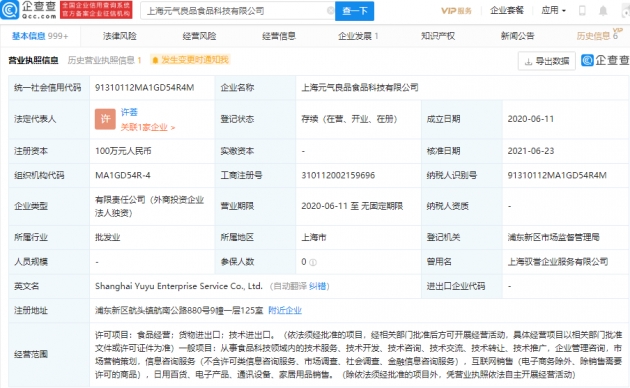Click 批发业 industry value

click(107, 237)
